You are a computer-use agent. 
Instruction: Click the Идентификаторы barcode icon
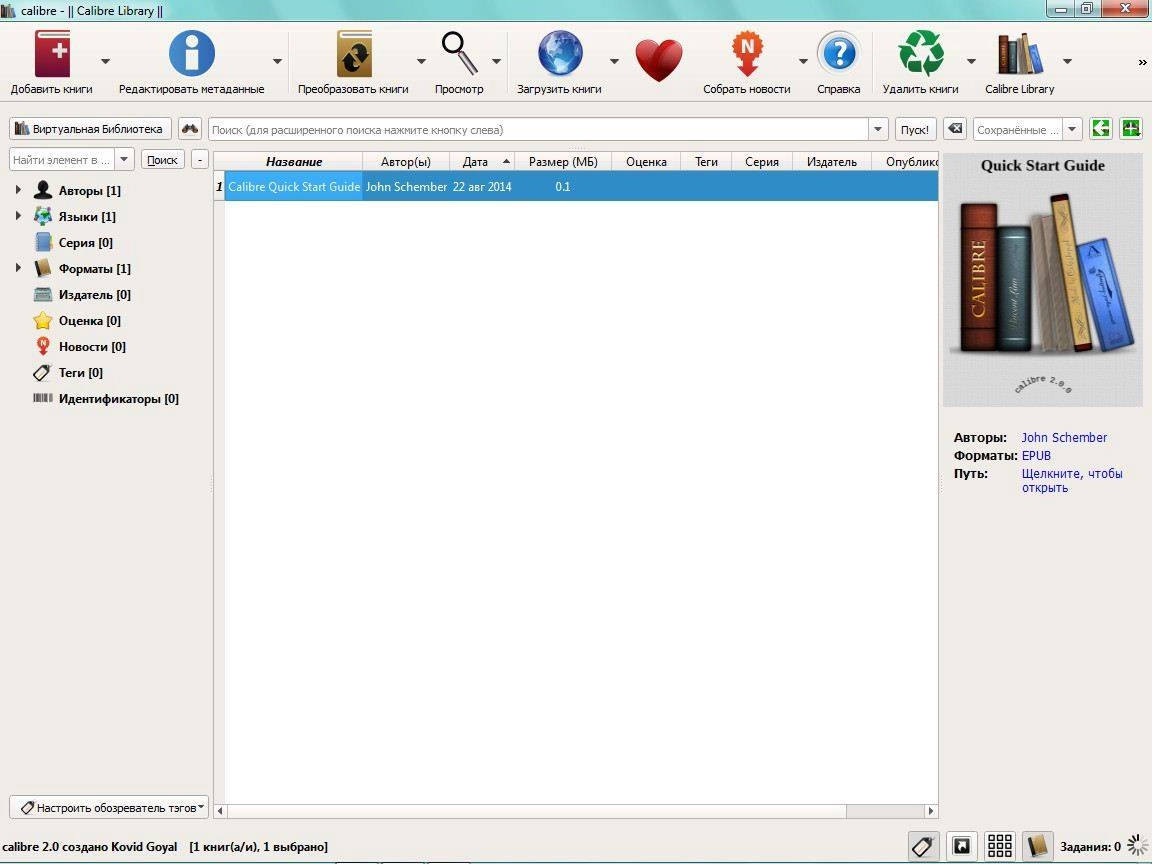click(43, 398)
